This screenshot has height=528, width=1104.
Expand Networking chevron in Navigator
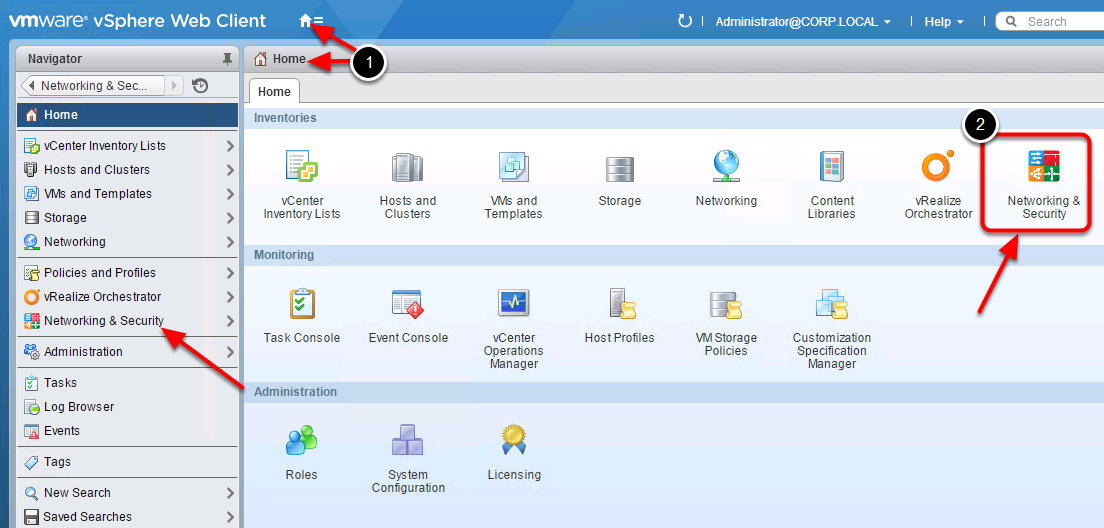click(230, 242)
